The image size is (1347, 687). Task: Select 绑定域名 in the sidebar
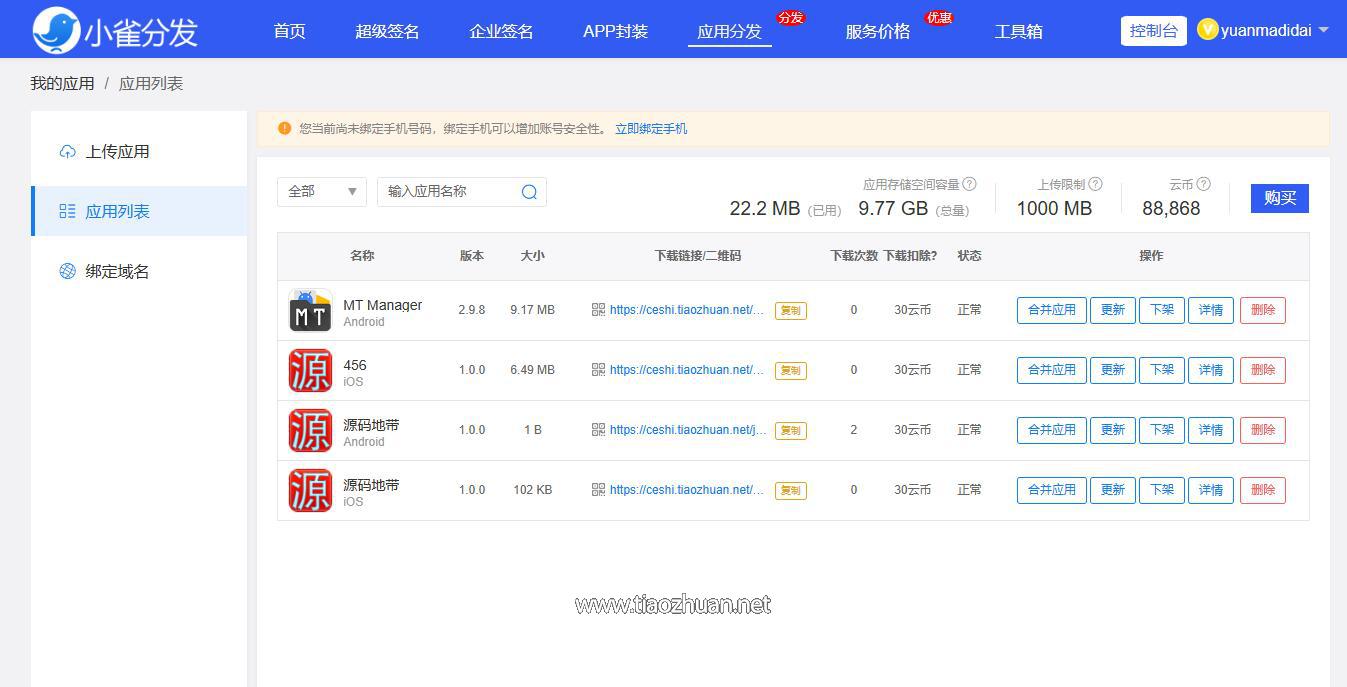click(x=117, y=272)
